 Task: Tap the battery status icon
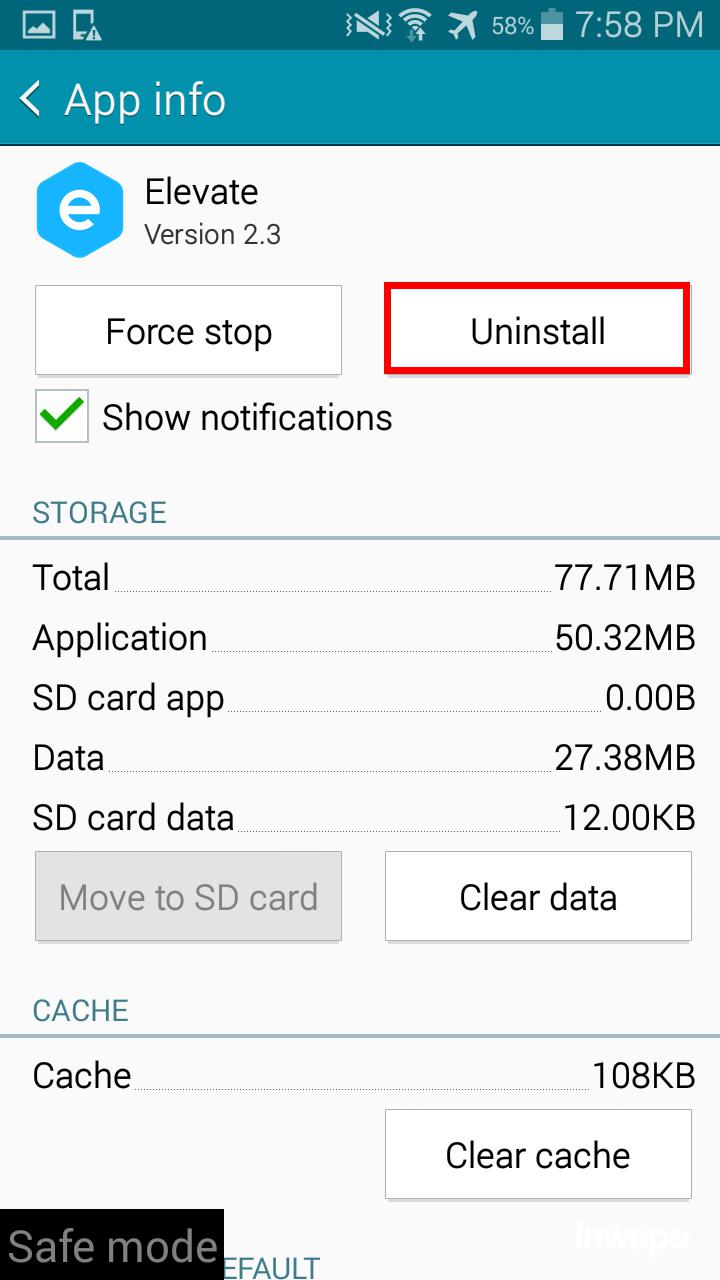pos(551,25)
